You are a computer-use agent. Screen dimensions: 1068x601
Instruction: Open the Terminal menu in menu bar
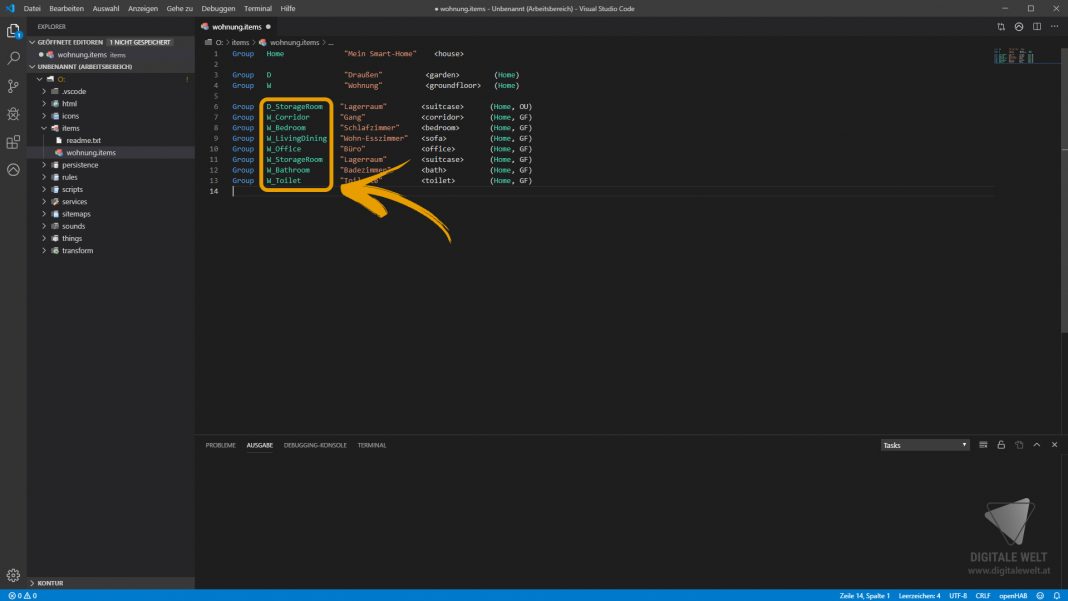pyautogui.click(x=258, y=8)
